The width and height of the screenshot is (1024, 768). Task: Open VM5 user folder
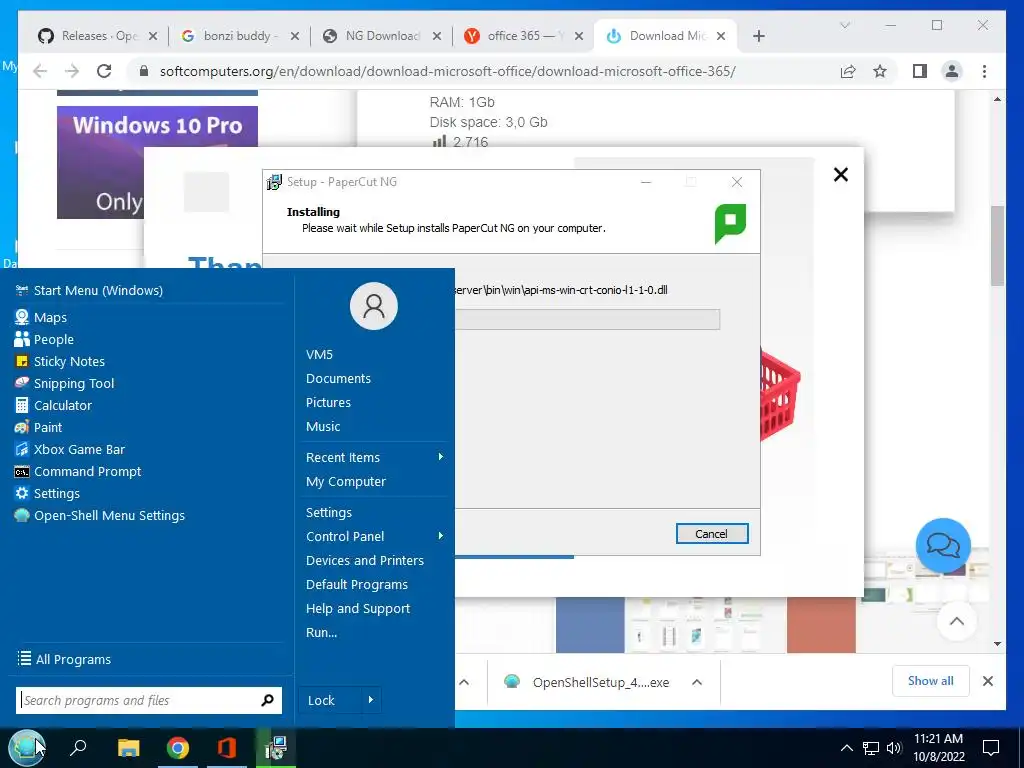pyautogui.click(x=319, y=355)
